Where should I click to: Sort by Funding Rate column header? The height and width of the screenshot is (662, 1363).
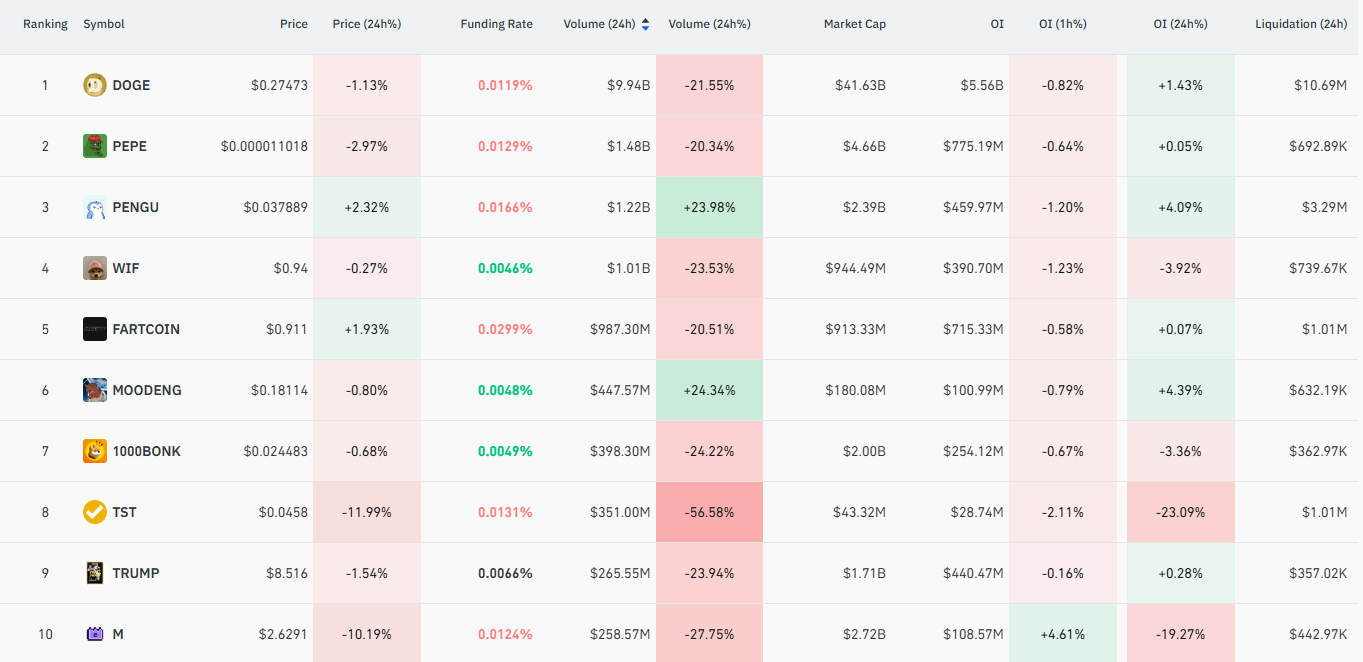[496, 24]
